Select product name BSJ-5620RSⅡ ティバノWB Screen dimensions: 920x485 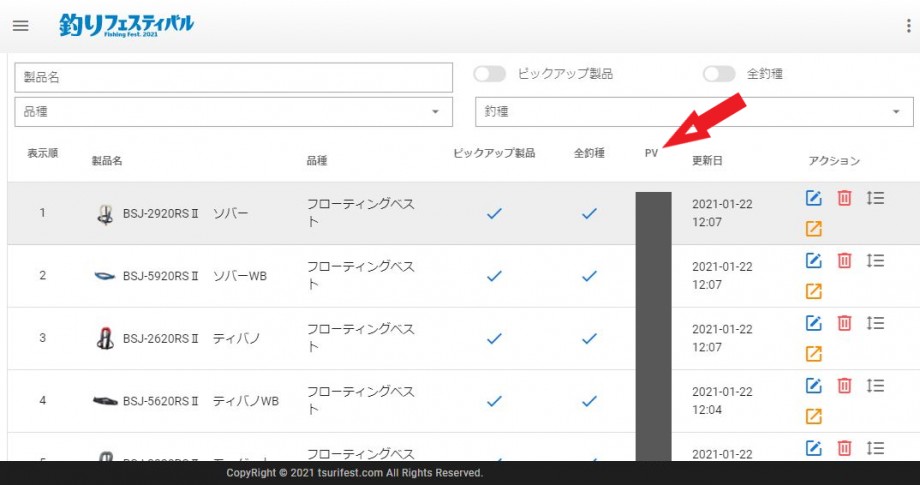201,401
